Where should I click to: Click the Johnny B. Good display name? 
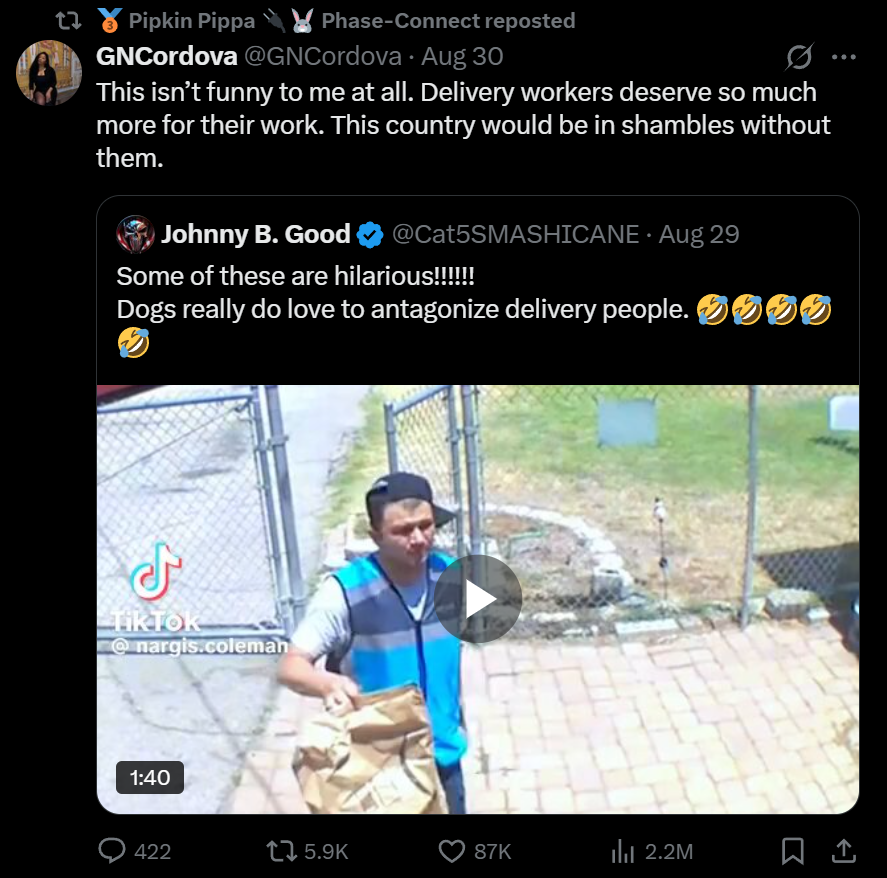click(x=256, y=234)
